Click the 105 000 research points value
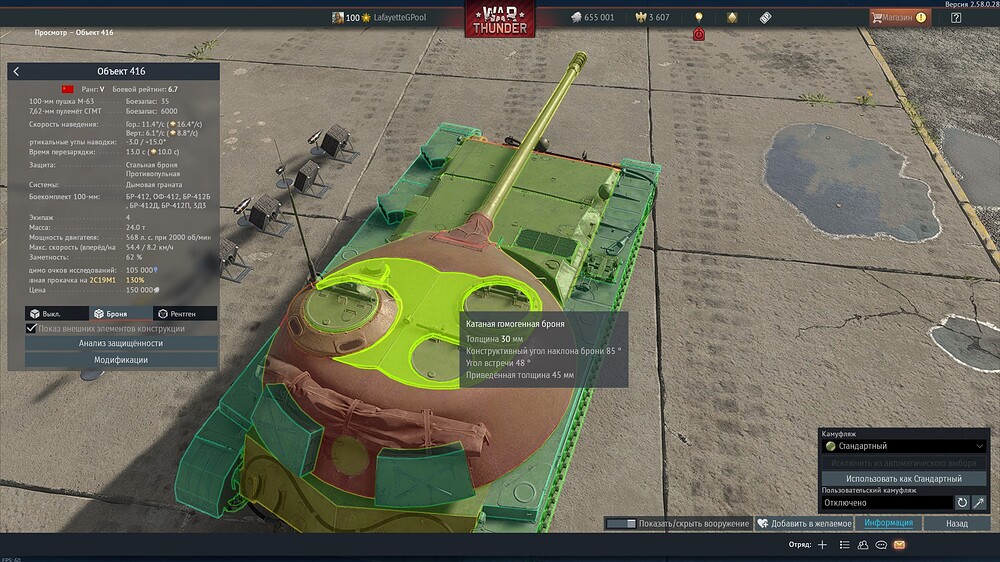This screenshot has width=1000, height=562. click(x=142, y=270)
